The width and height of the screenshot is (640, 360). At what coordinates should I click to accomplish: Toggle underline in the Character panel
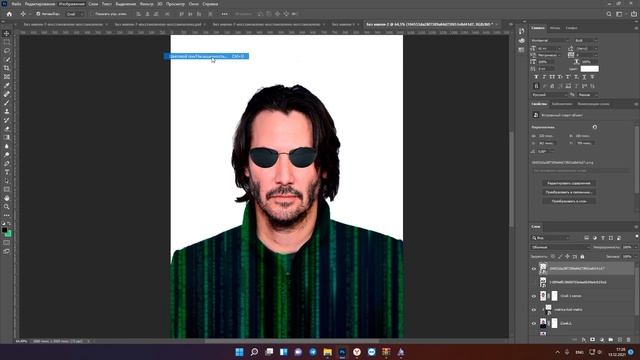click(x=584, y=77)
